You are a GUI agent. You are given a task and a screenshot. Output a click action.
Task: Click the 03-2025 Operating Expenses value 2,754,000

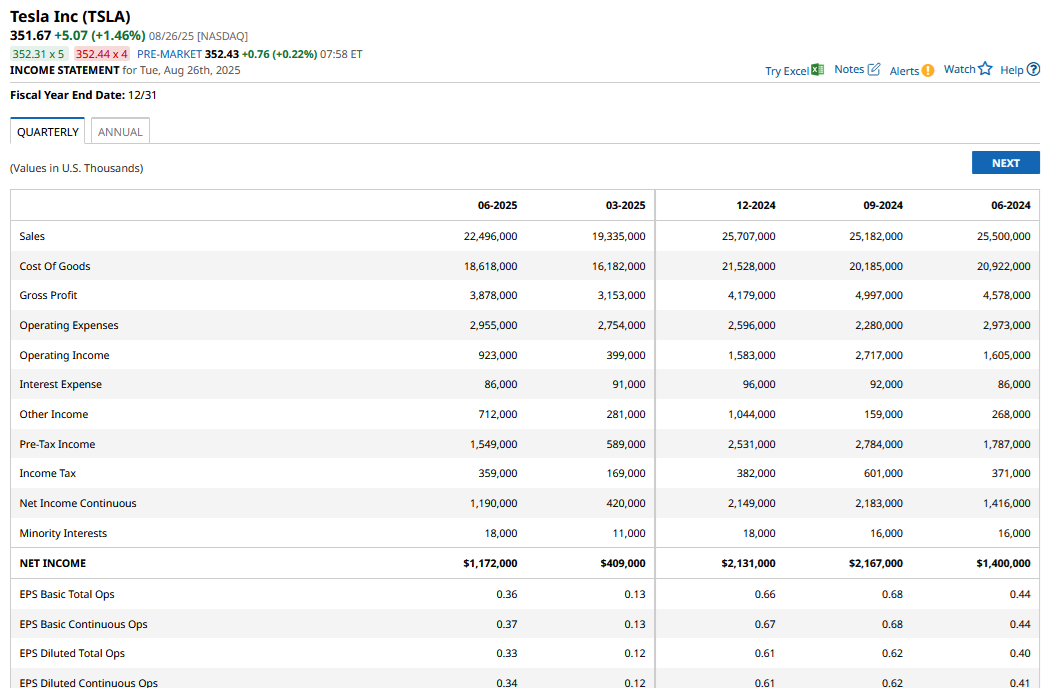tap(622, 325)
